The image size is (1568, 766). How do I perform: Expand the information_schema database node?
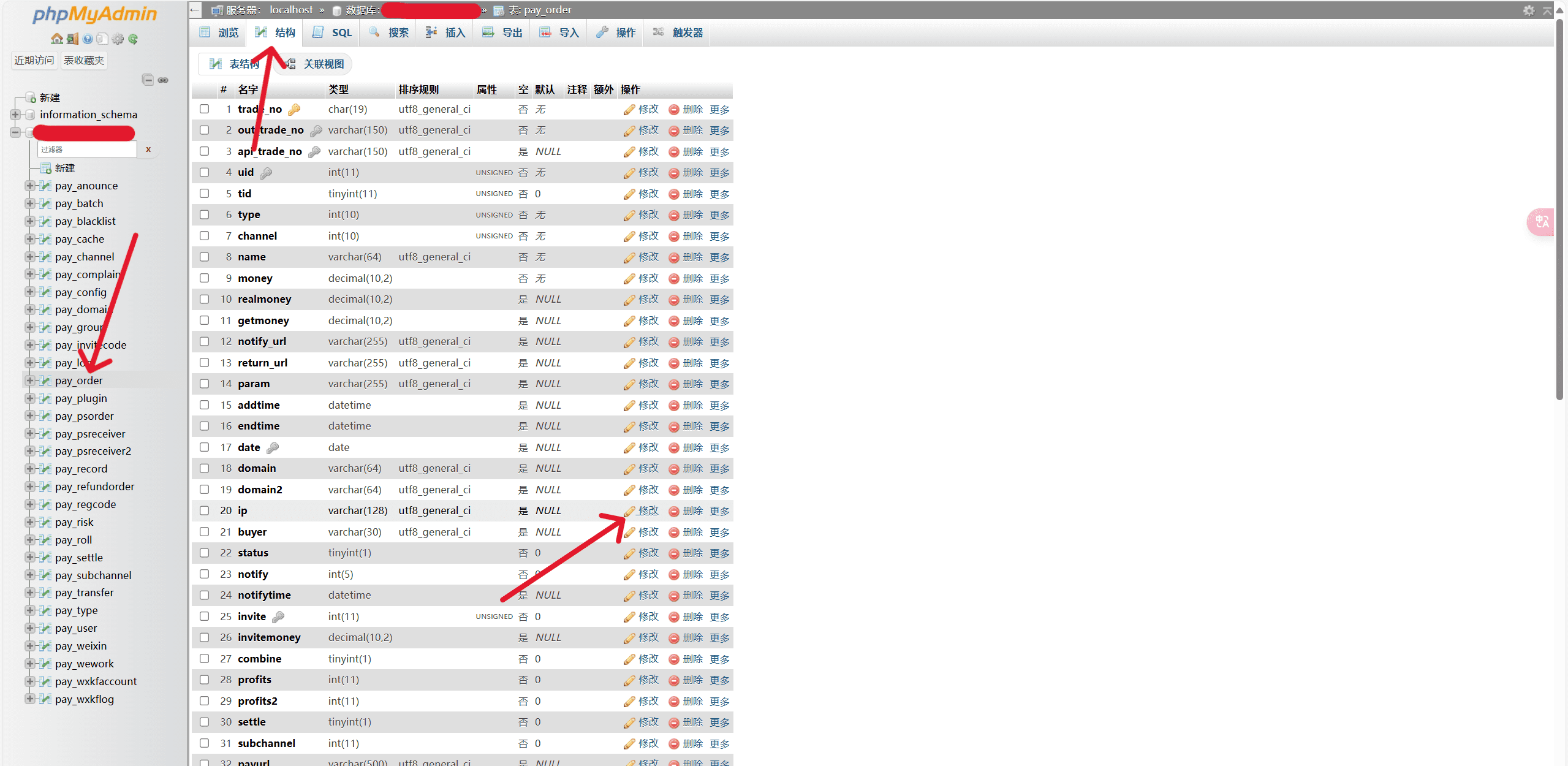[15, 115]
